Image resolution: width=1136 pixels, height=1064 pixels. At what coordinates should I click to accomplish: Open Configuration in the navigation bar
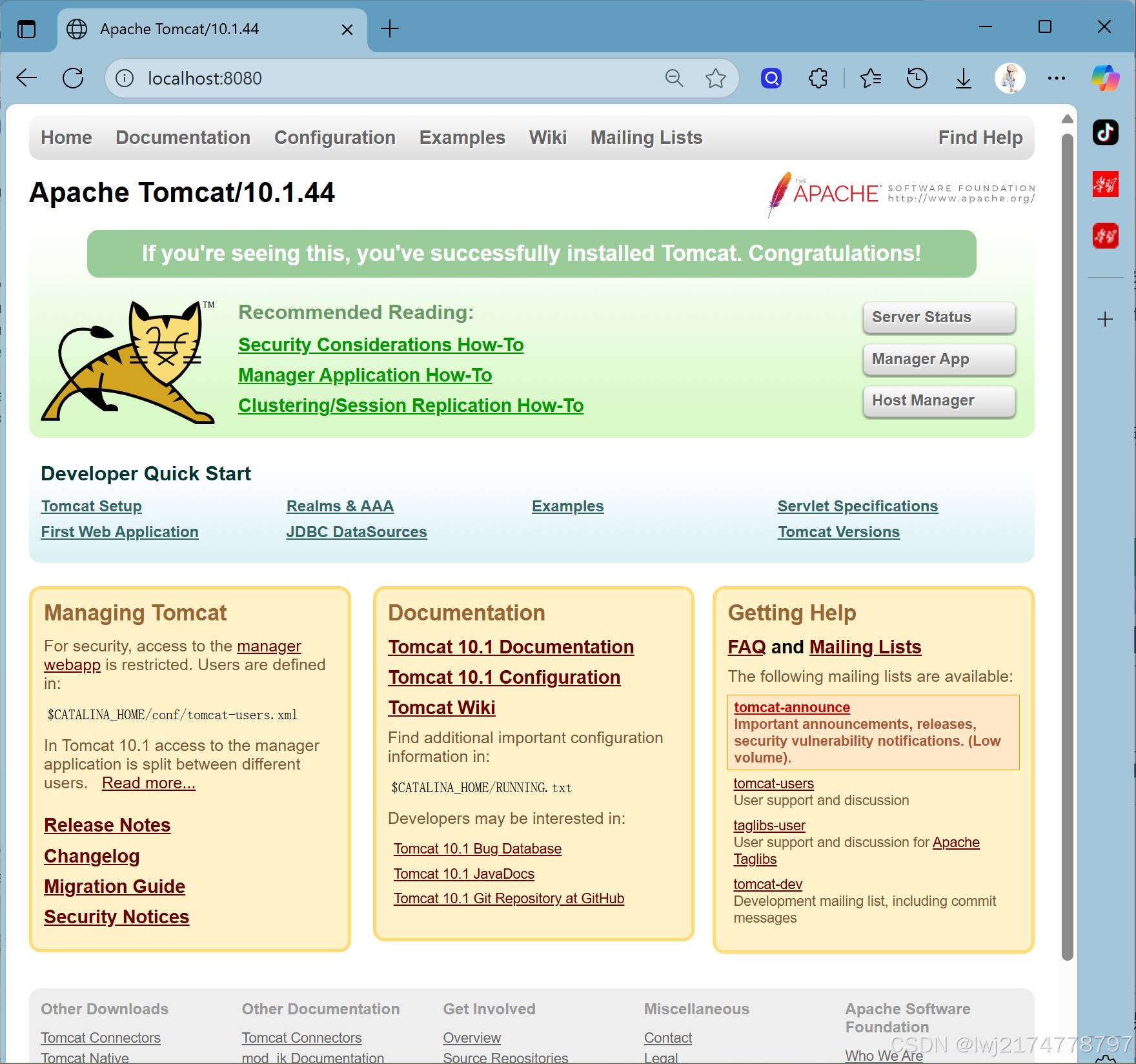coord(335,138)
